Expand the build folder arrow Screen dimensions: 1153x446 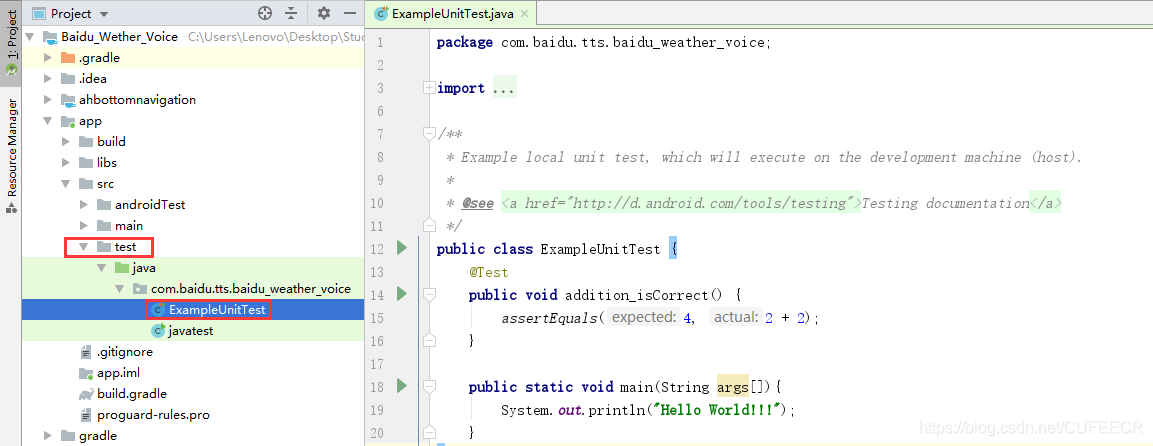[65, 142]
